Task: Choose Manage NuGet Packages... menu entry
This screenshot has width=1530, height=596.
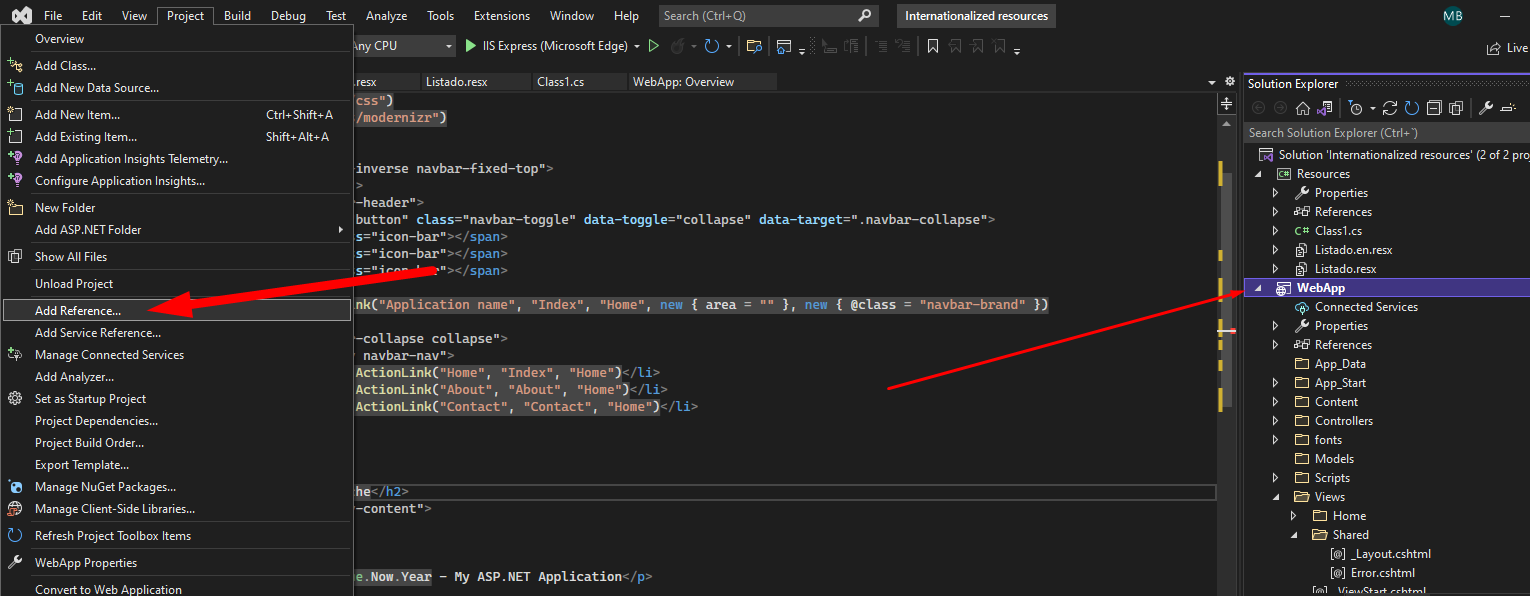Action: (105, 487)
